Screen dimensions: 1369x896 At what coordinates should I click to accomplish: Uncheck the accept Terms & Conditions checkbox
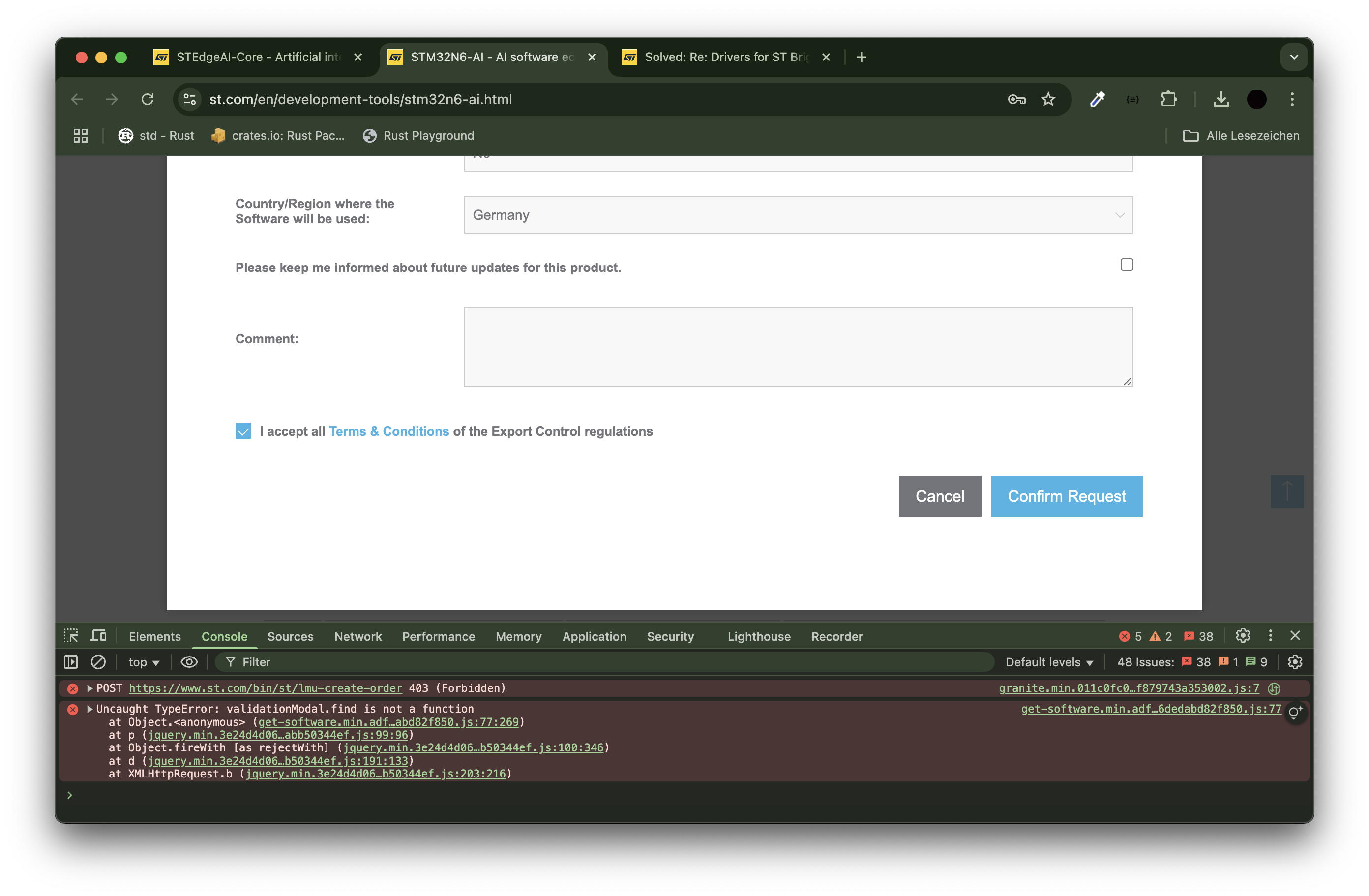[243, 431]
